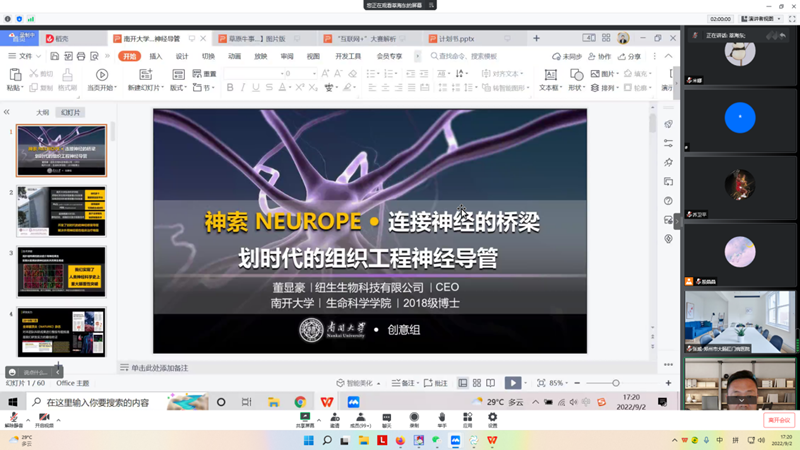Click the font color A icon
Image resolution: width=800 pixels, height=450 pixels.
coord(282,87)
